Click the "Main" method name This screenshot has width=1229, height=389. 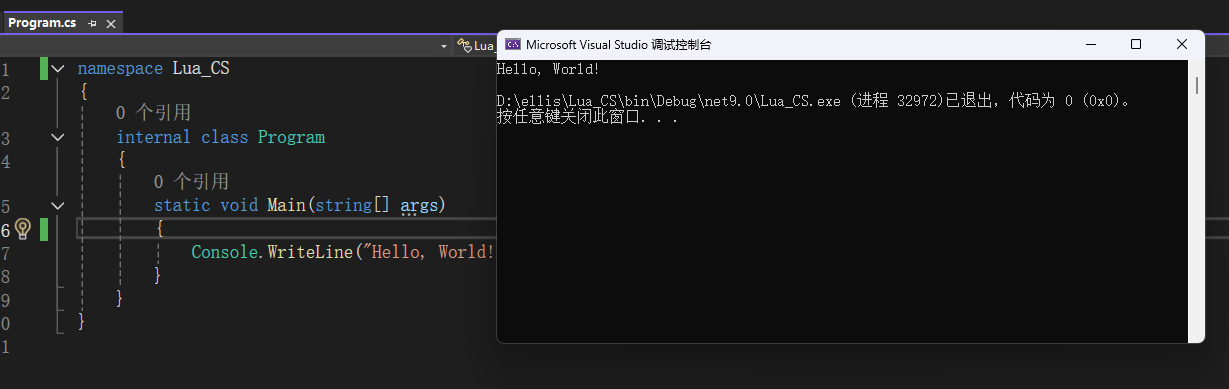coord(286,205)
